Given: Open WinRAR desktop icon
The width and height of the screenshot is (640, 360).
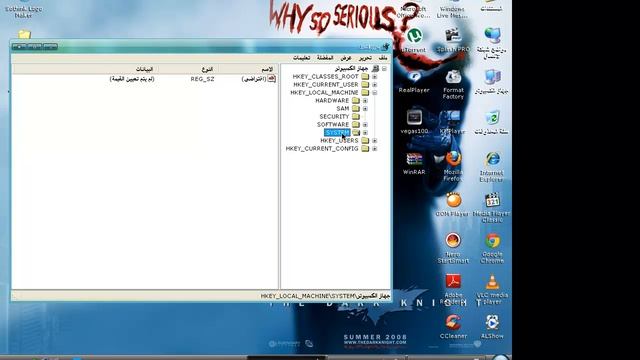Looking at the screenshot, I should 414,163.
